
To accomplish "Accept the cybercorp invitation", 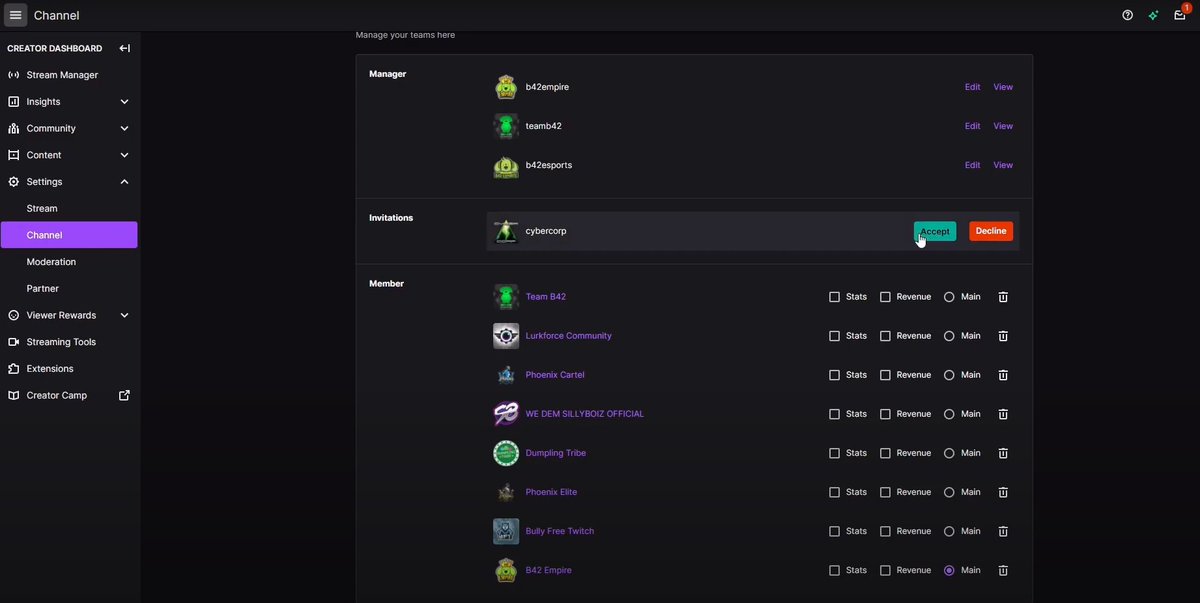I will click(935, 231).
